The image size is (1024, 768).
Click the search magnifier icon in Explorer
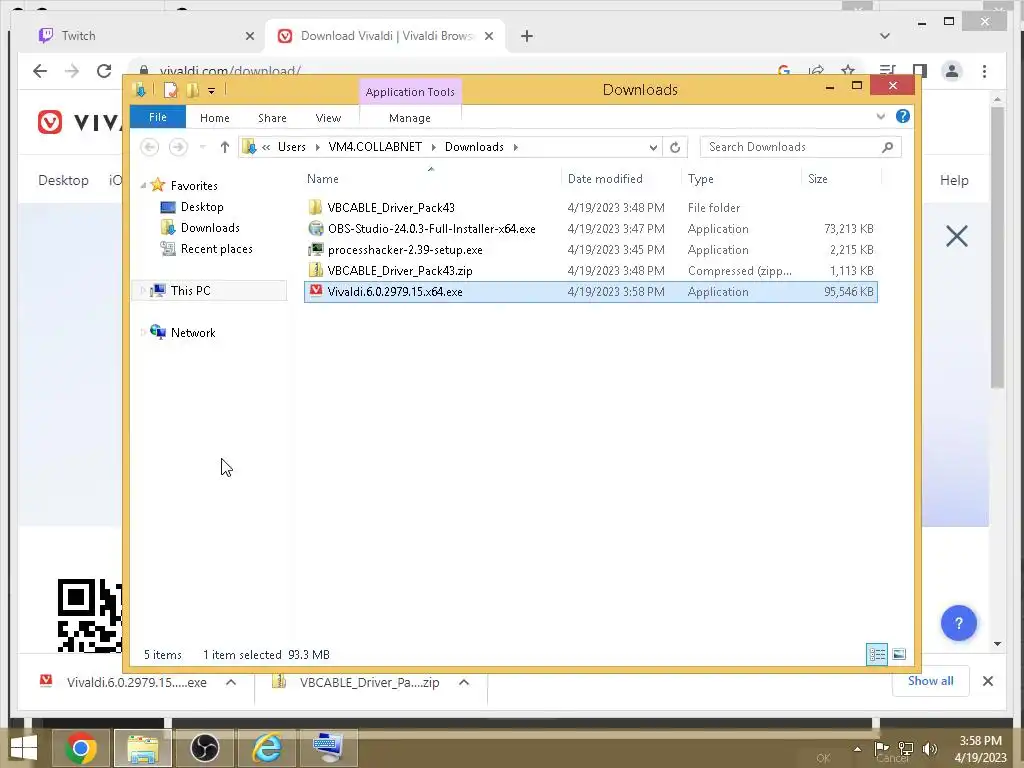click(x=887, y=147)
